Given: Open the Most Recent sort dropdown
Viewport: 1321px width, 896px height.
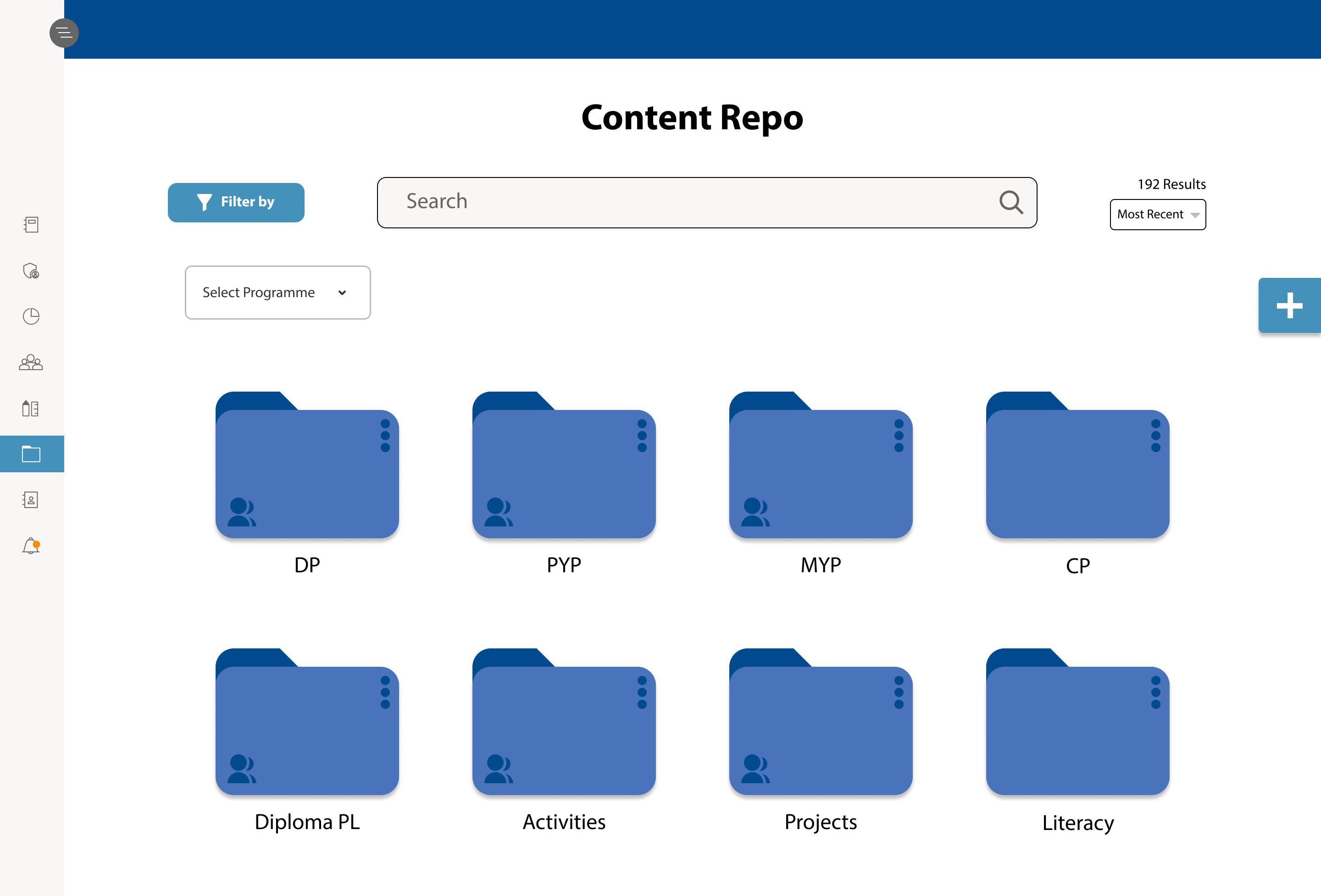Looking at the screenshot, I should [1157, 215].
